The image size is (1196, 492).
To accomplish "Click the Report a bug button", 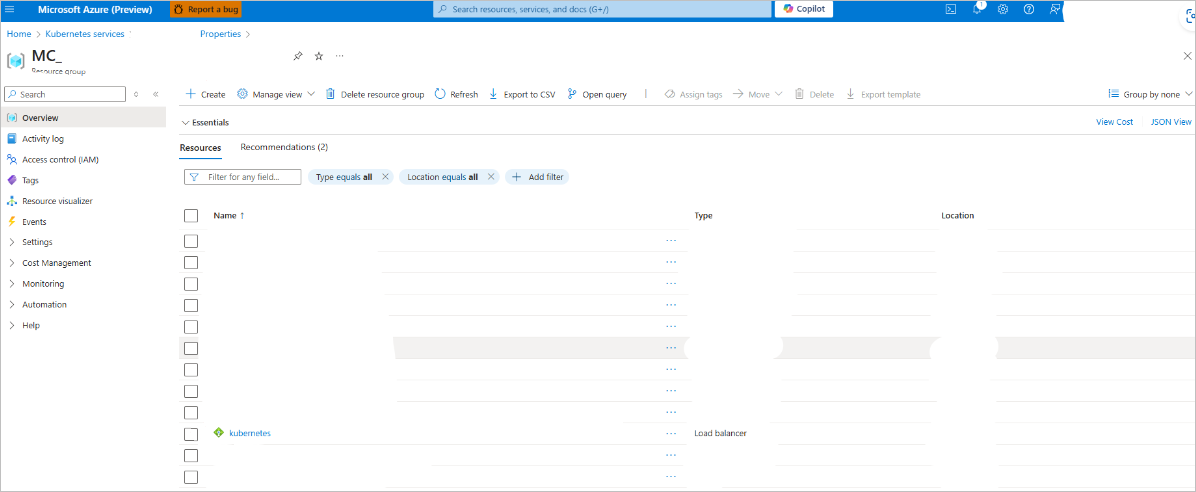I will click(x=206, y=9).
